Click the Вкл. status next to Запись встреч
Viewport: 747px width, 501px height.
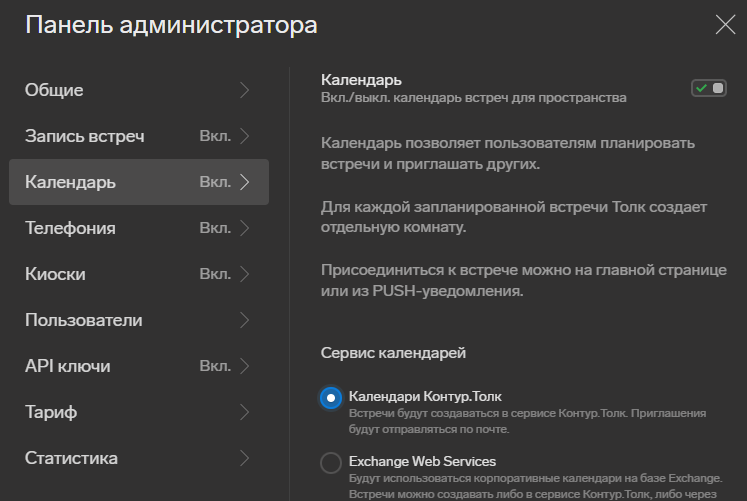pyautogui.click(x=215, y=136)
